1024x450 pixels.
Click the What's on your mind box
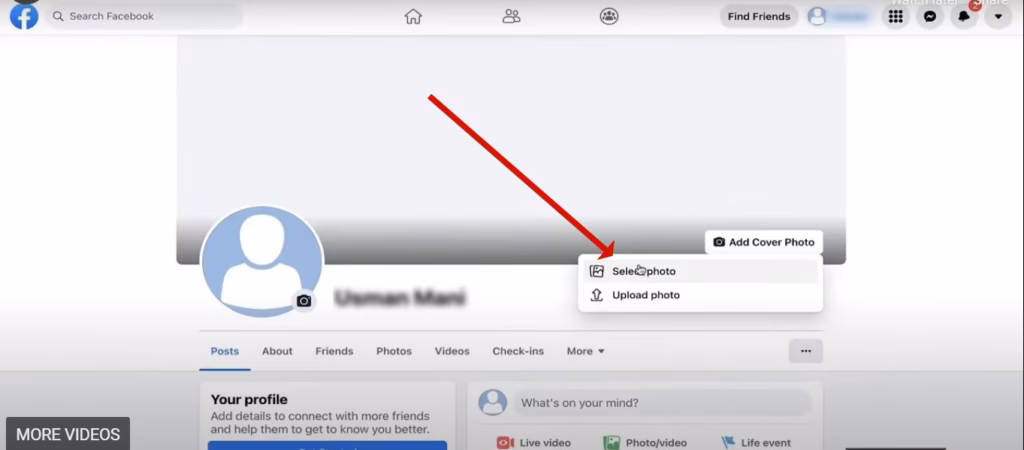[662, 403]
